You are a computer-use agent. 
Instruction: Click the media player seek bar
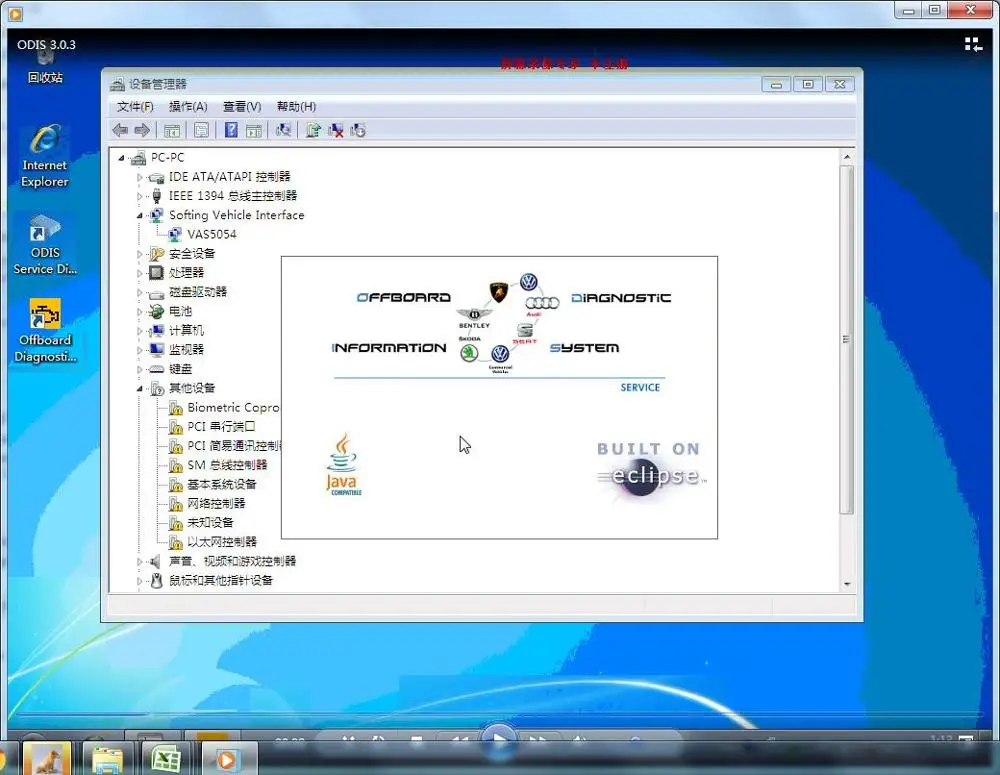pyautogui.click(x=499, y=714)
